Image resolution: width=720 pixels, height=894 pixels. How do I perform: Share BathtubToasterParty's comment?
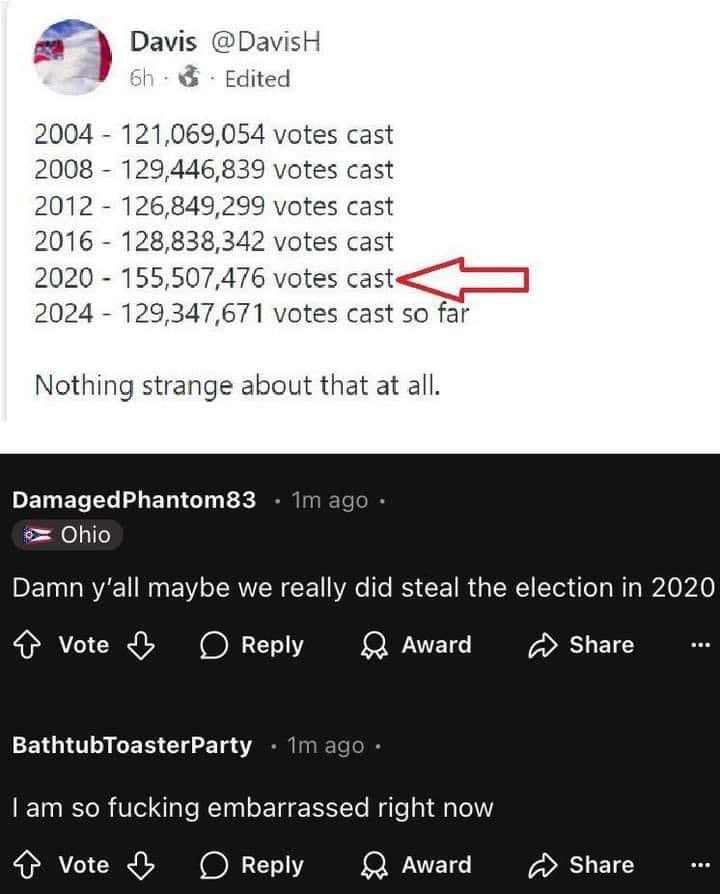581,865
